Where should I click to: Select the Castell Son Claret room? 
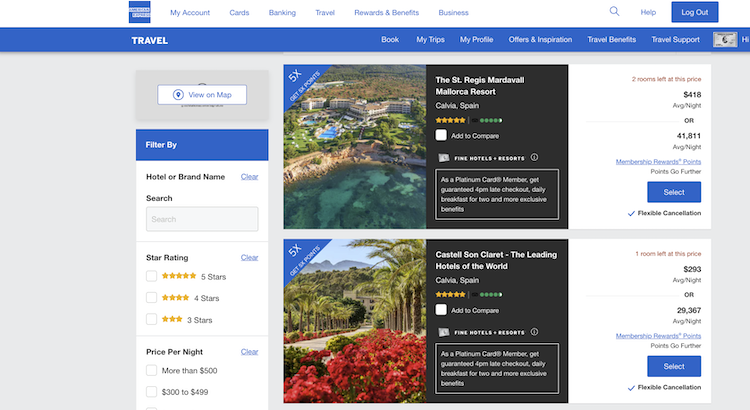click(674, 366)
